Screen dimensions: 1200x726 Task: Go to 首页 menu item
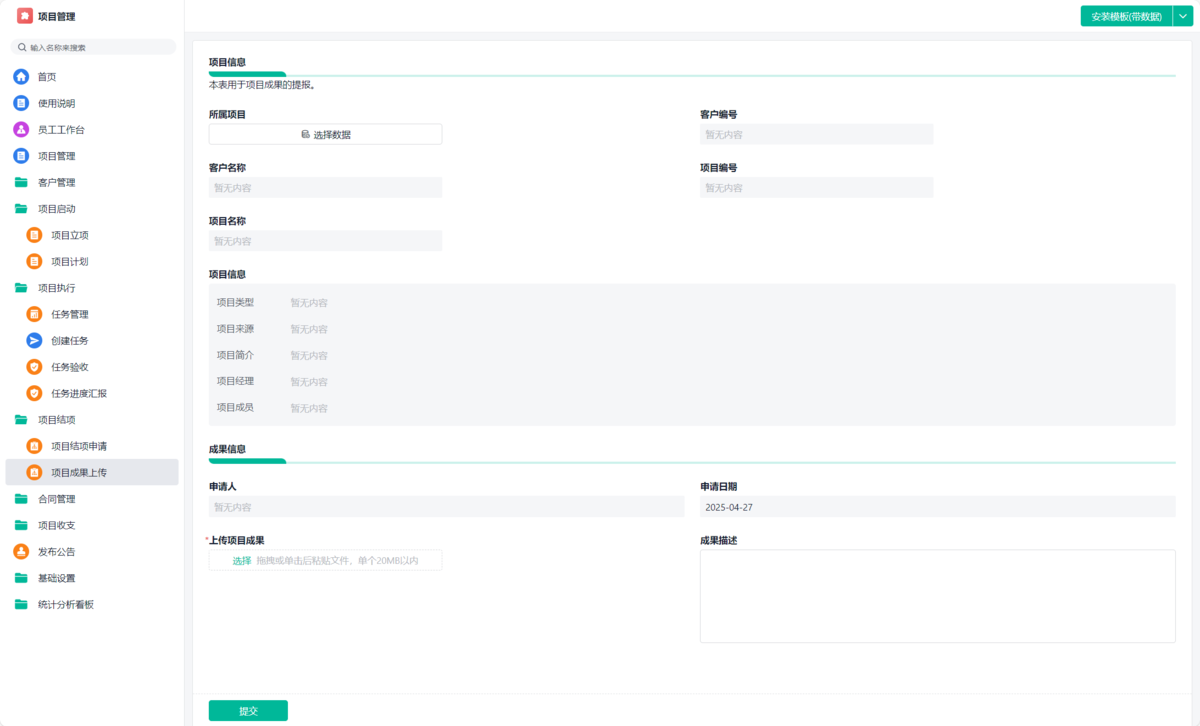[92, 77]
